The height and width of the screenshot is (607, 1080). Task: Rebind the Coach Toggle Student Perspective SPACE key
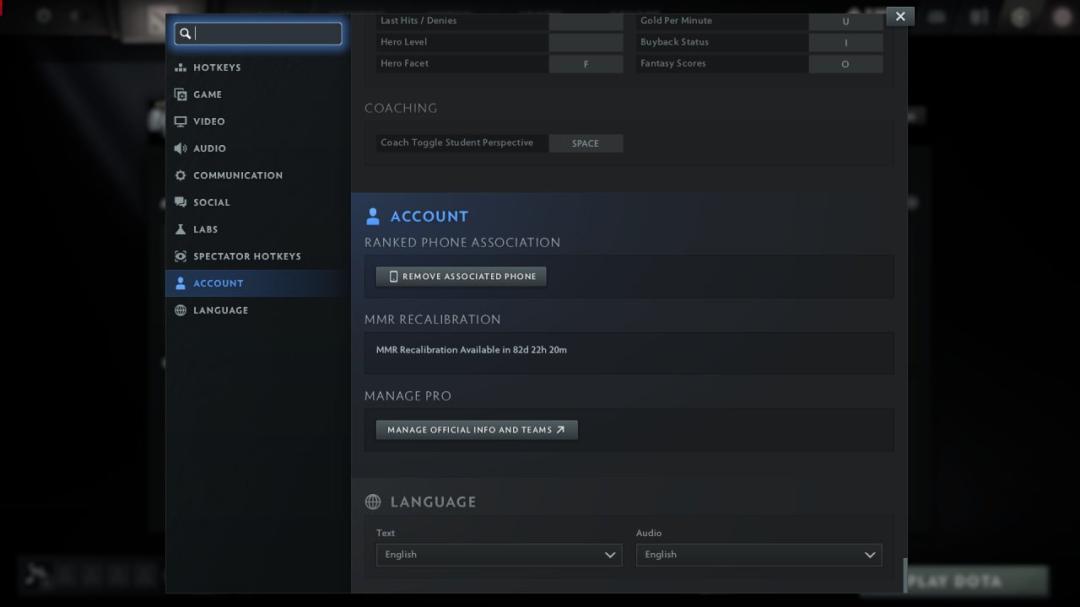[x=585, y=143]
